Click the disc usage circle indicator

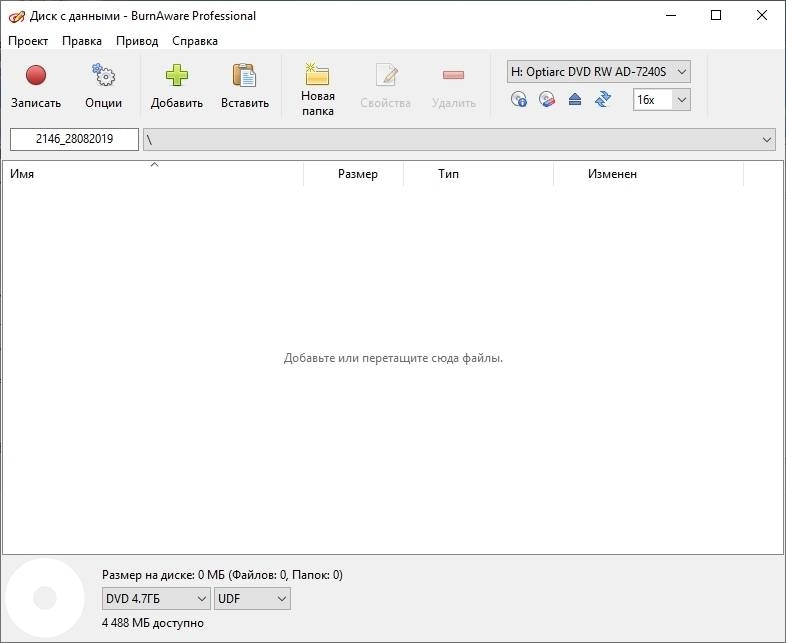[45, 597]
